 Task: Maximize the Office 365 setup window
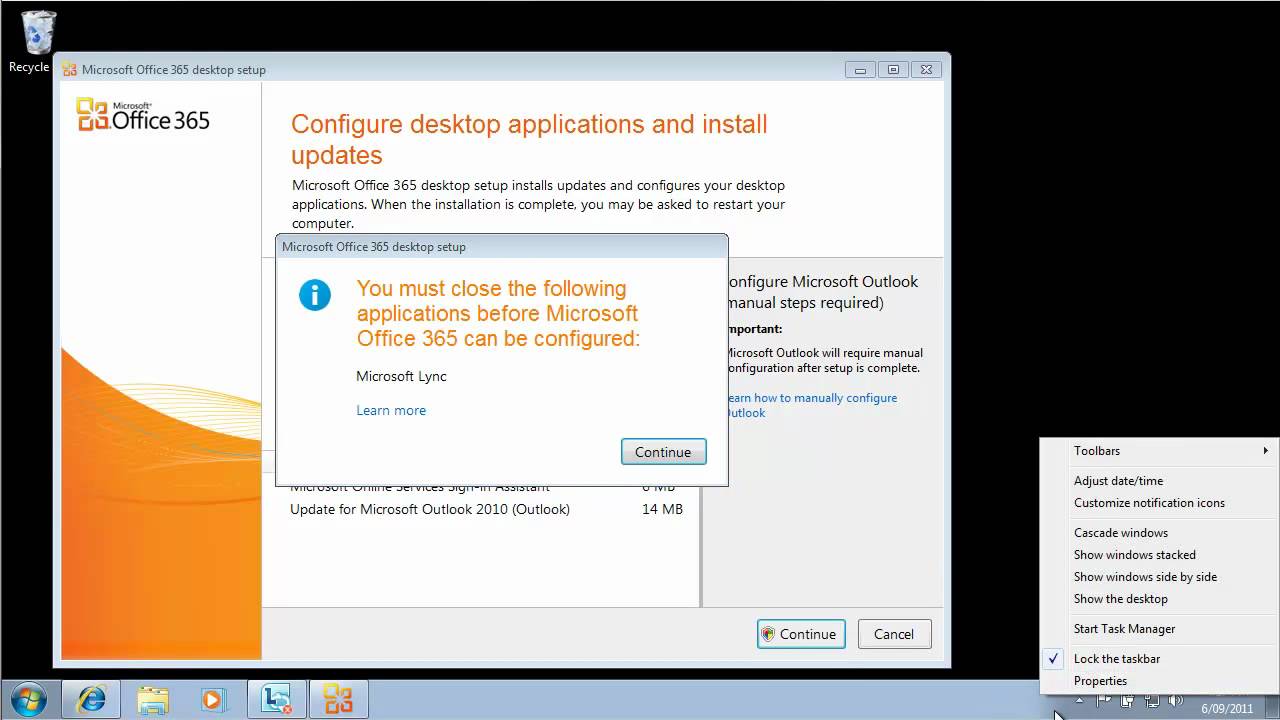pyautogui.click(x=893, y=70)
